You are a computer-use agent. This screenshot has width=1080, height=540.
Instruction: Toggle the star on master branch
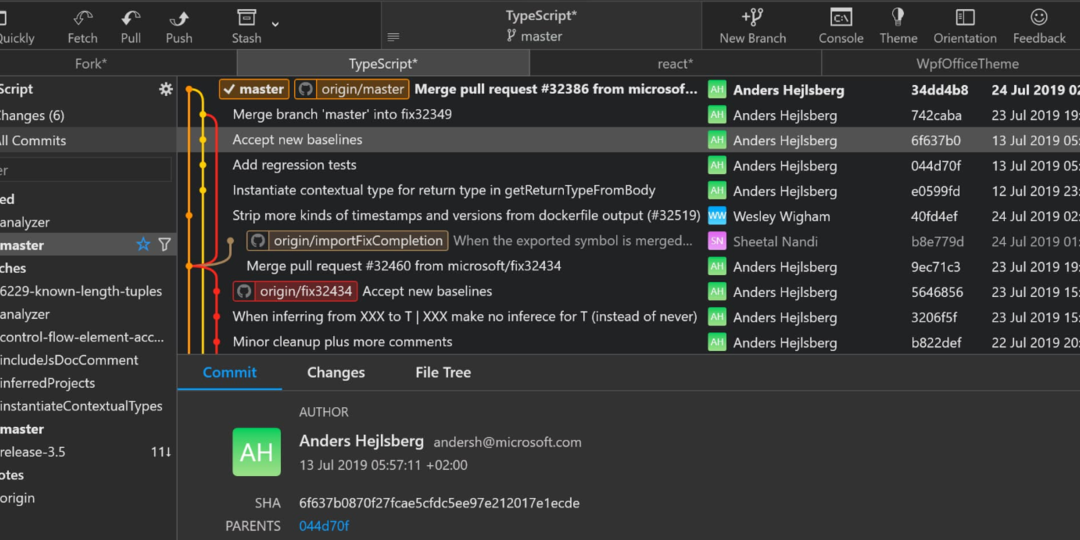click(x=143, y=245)
